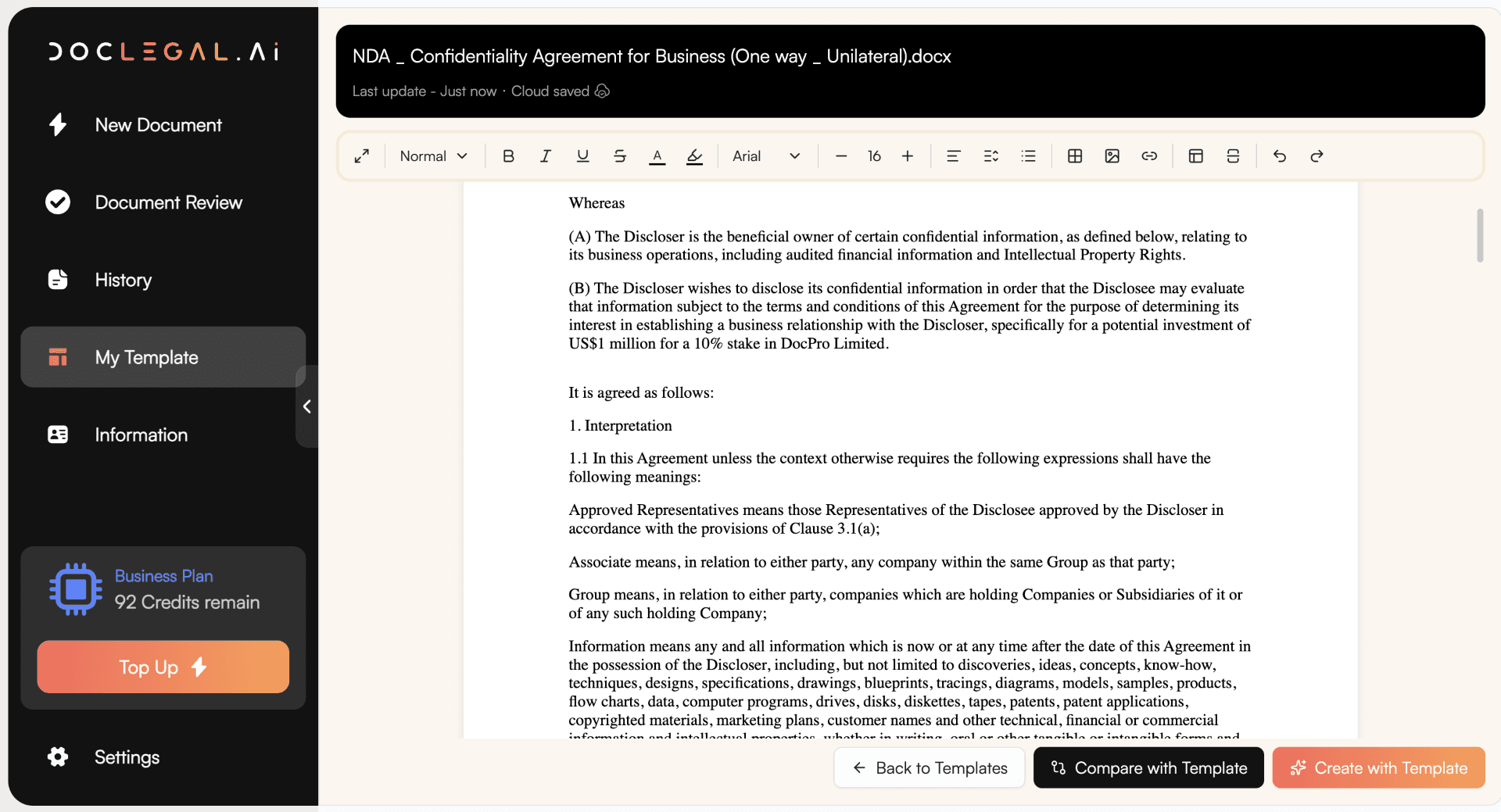The height and width of the screenshot is (812, 1501).
Task: Redo the last edit
Action: click(1317, 156)
